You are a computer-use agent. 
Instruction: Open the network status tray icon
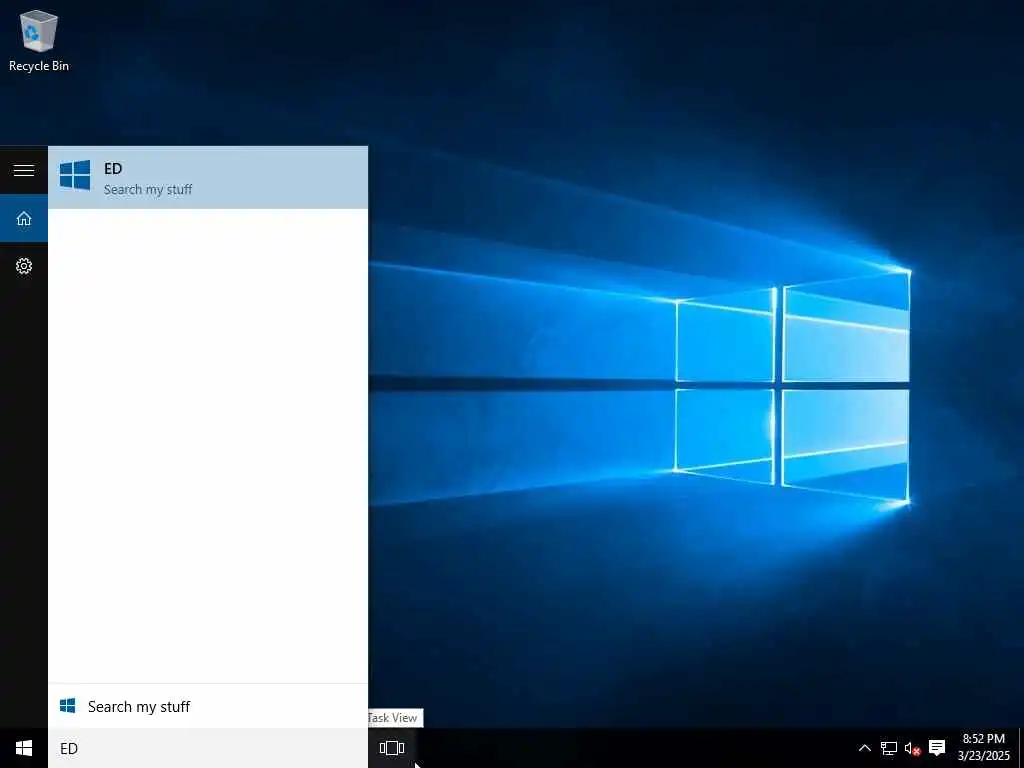click(889, 748)
